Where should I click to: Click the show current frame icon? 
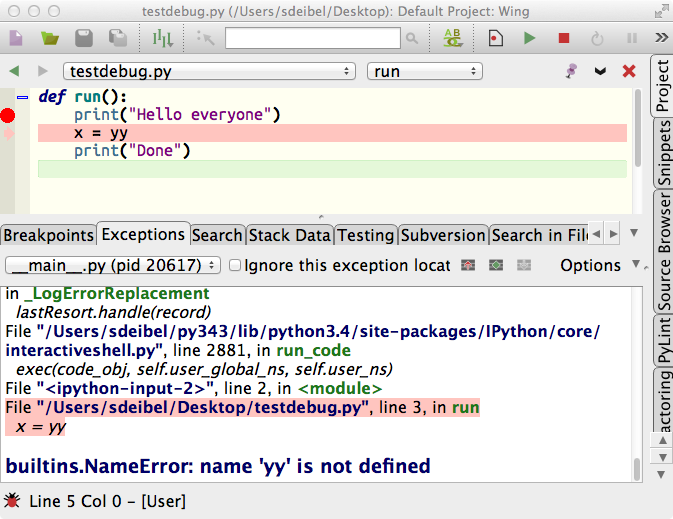[496, 265]
